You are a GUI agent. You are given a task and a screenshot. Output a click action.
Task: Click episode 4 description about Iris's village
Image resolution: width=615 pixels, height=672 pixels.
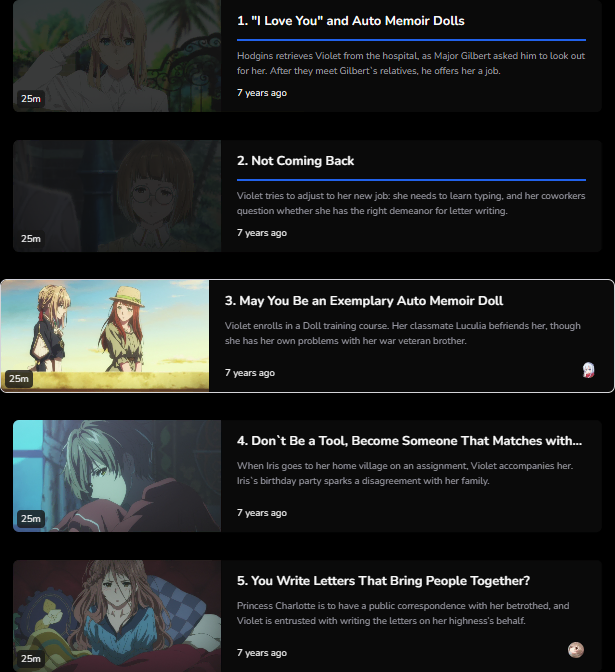[405, 473]
